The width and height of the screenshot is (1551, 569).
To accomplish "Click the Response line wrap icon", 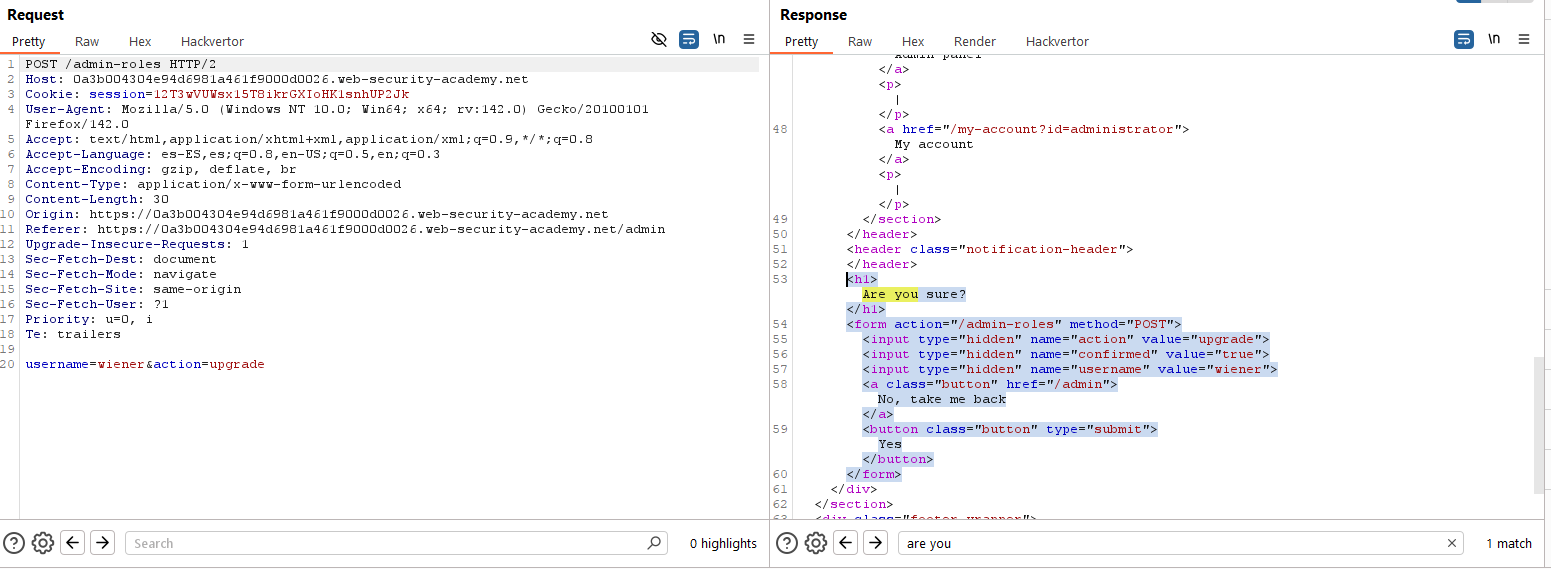I will (1464, 40).
